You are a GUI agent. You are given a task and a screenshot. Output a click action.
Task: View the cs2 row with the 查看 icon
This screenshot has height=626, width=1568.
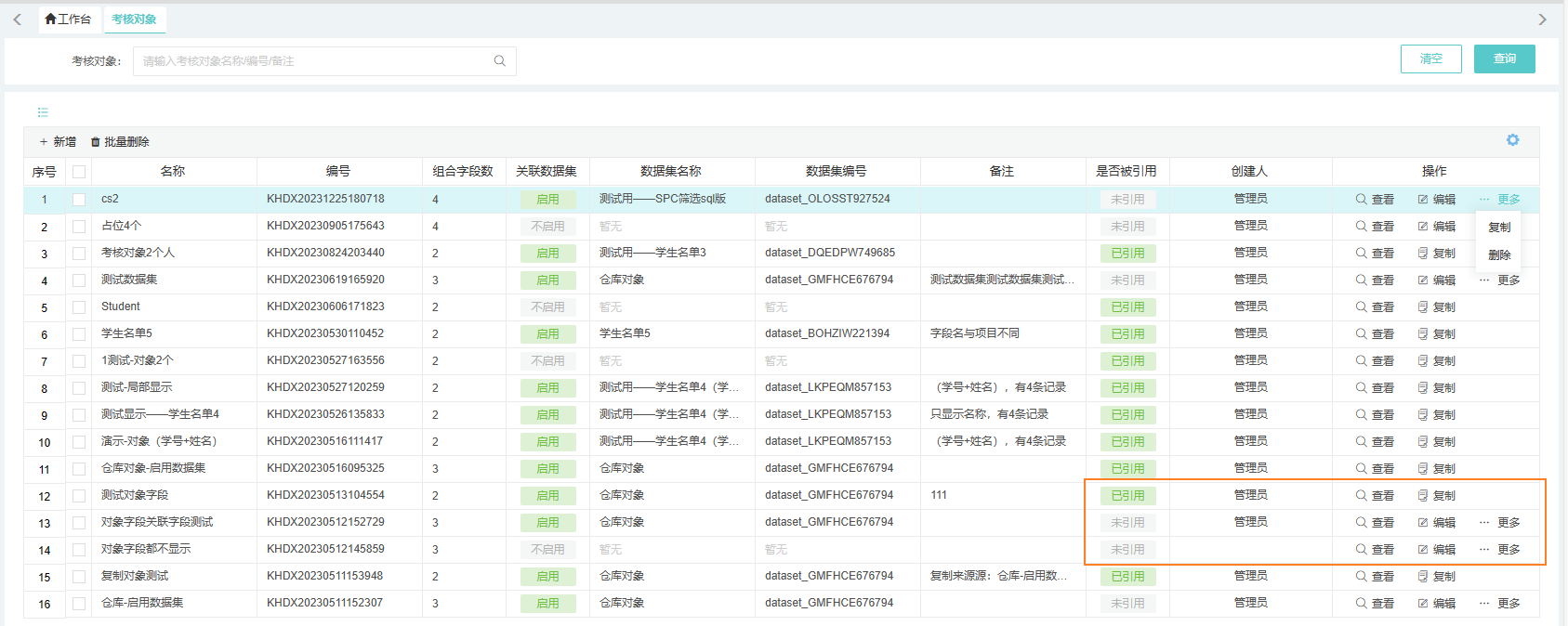1375,200
